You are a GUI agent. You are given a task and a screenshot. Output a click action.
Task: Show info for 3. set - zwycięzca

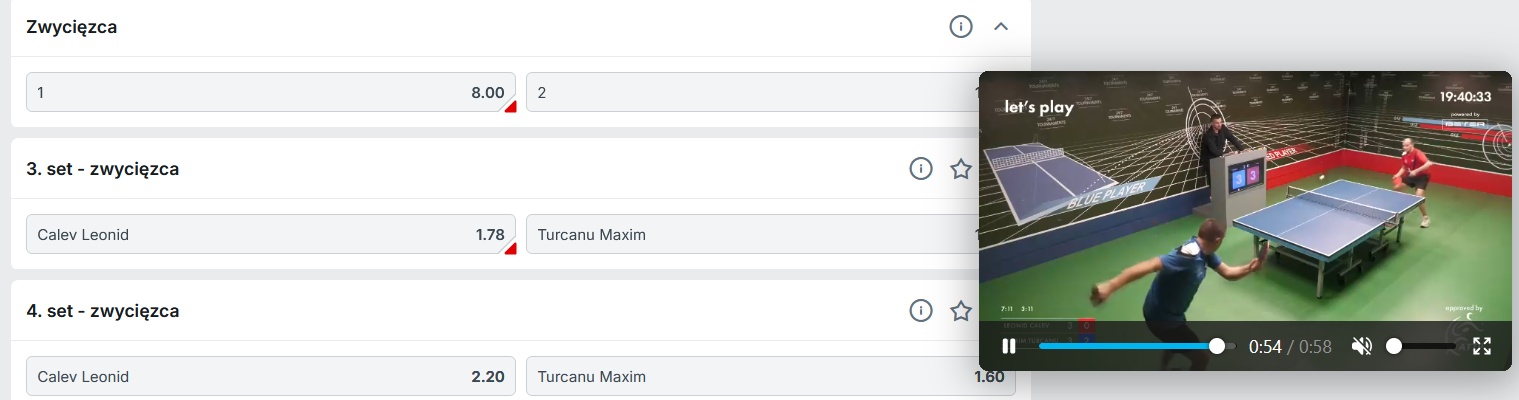921,169
